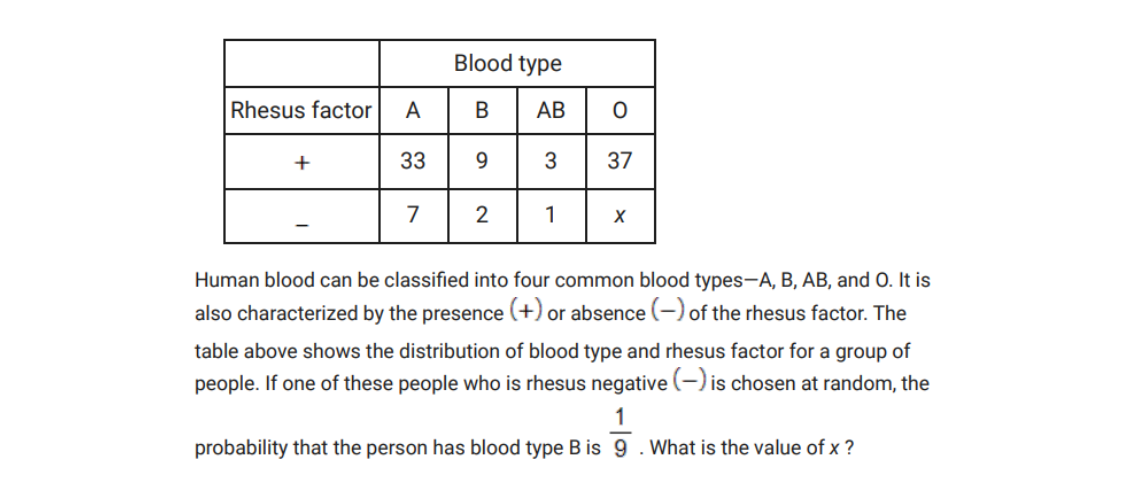Click the table cell containing 33

[413, 161]
